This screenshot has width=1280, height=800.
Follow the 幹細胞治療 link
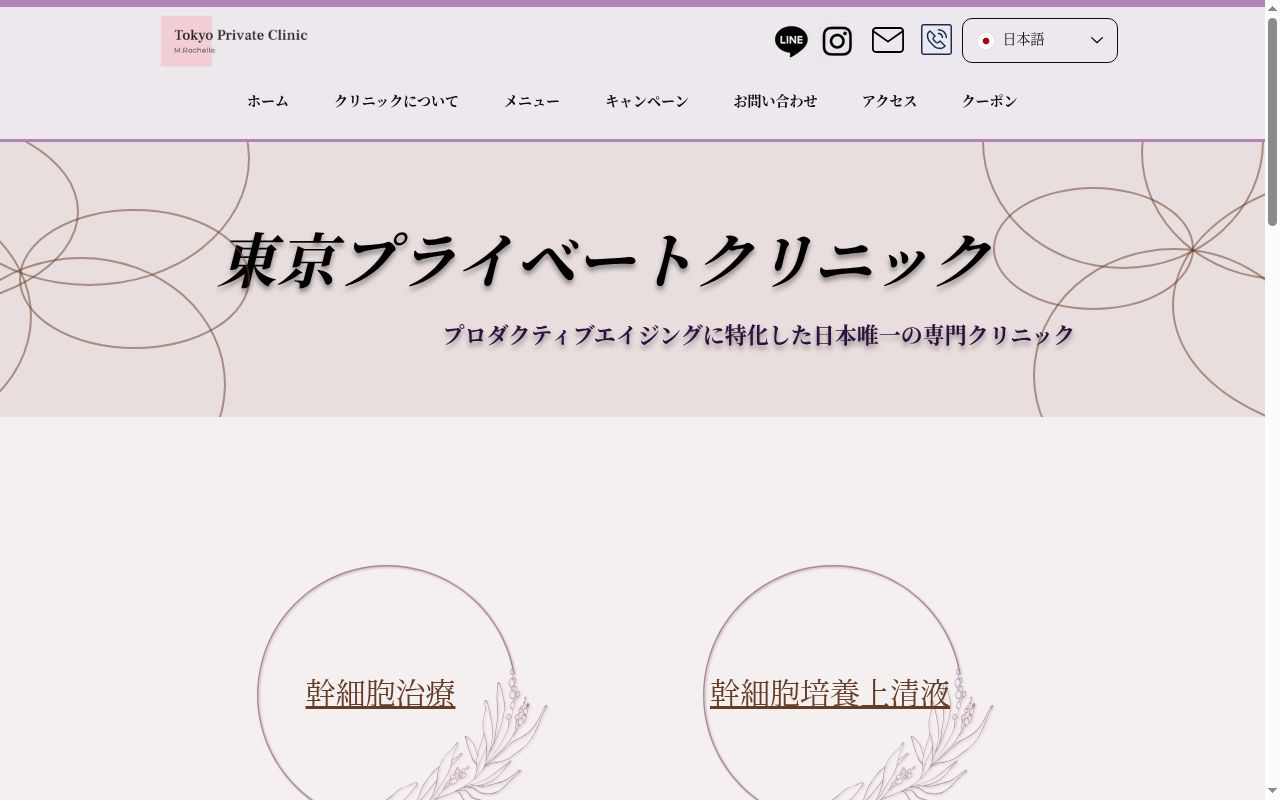click(380, 692)
